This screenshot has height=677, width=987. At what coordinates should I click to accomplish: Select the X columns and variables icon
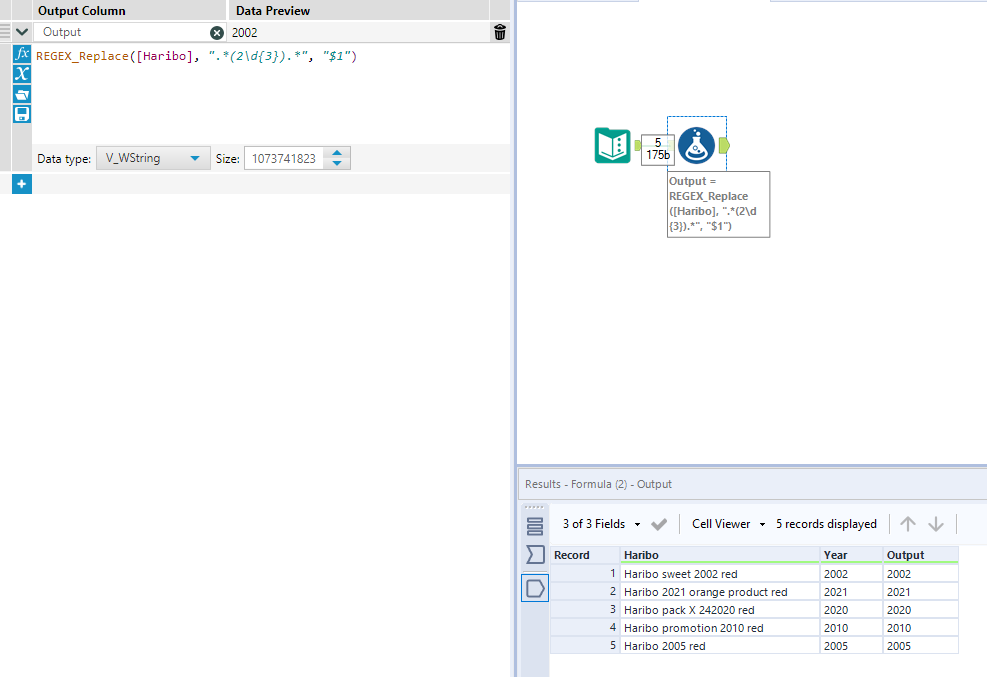21,74
